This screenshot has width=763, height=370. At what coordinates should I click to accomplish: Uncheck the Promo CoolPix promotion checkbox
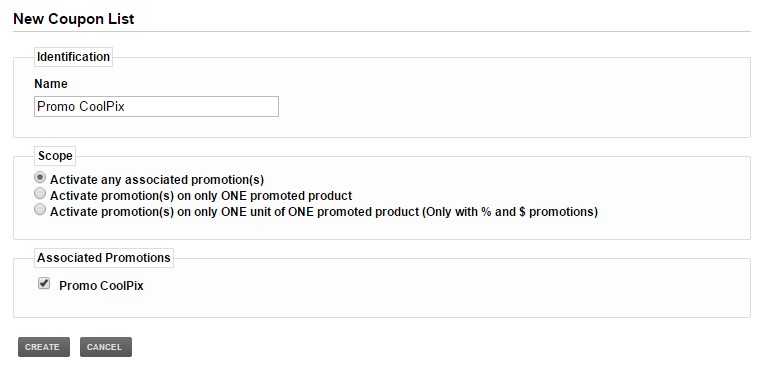pyautogui.click(x=44, y=283)
